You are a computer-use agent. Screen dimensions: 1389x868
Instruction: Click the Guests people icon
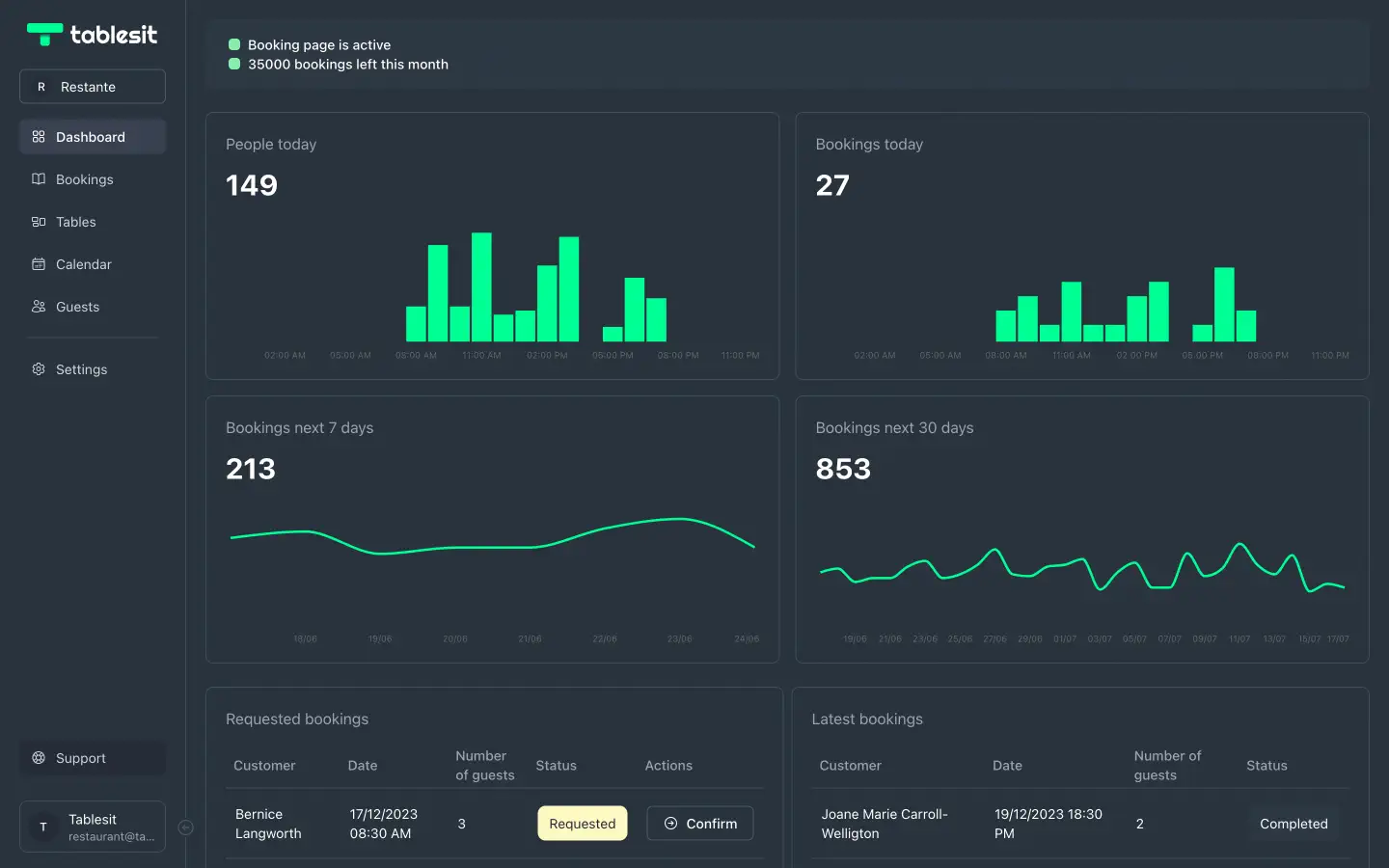click(x=39, y=307)
